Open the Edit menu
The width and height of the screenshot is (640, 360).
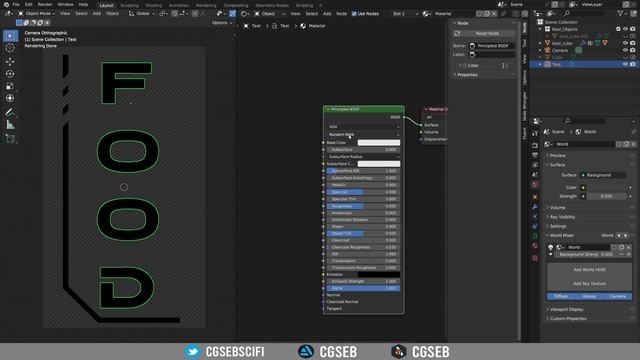29,4
